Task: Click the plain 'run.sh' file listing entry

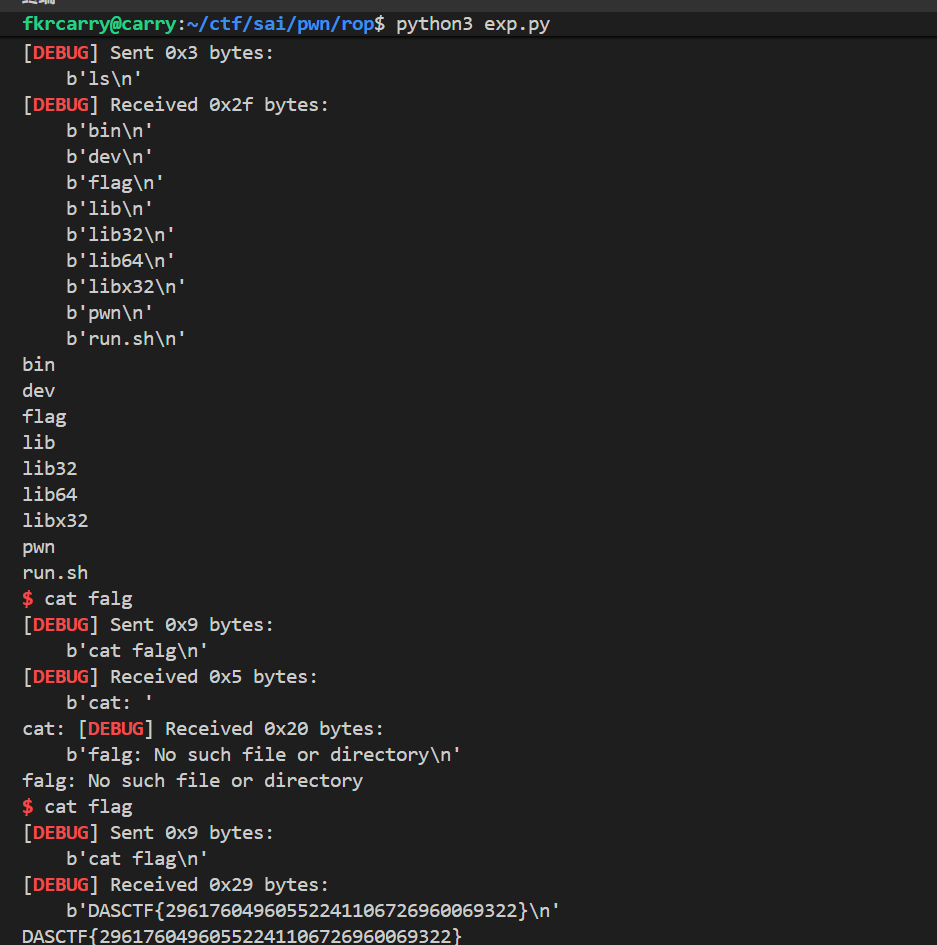Action: (x=55, y=573)
